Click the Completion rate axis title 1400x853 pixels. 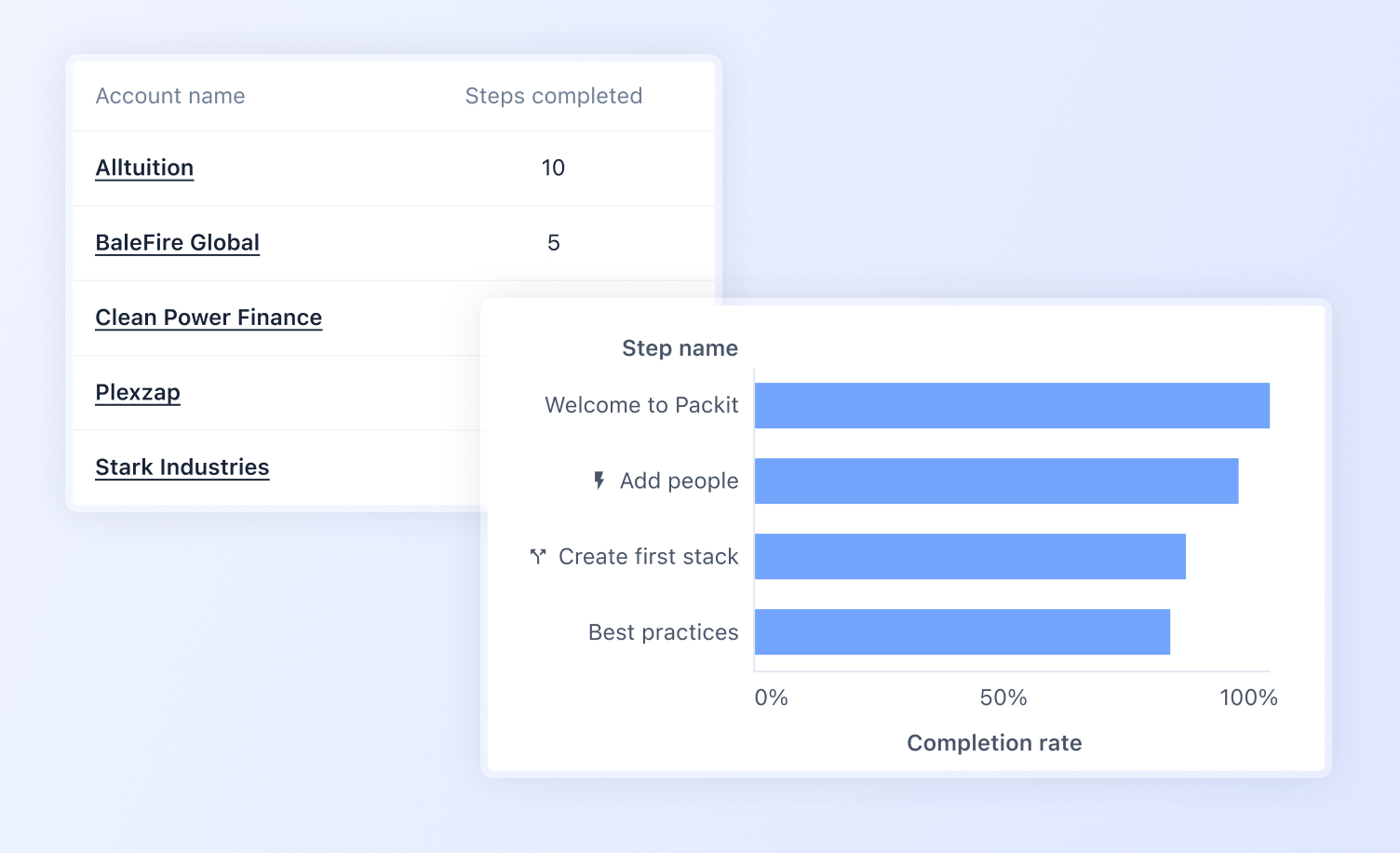point(994,743)
